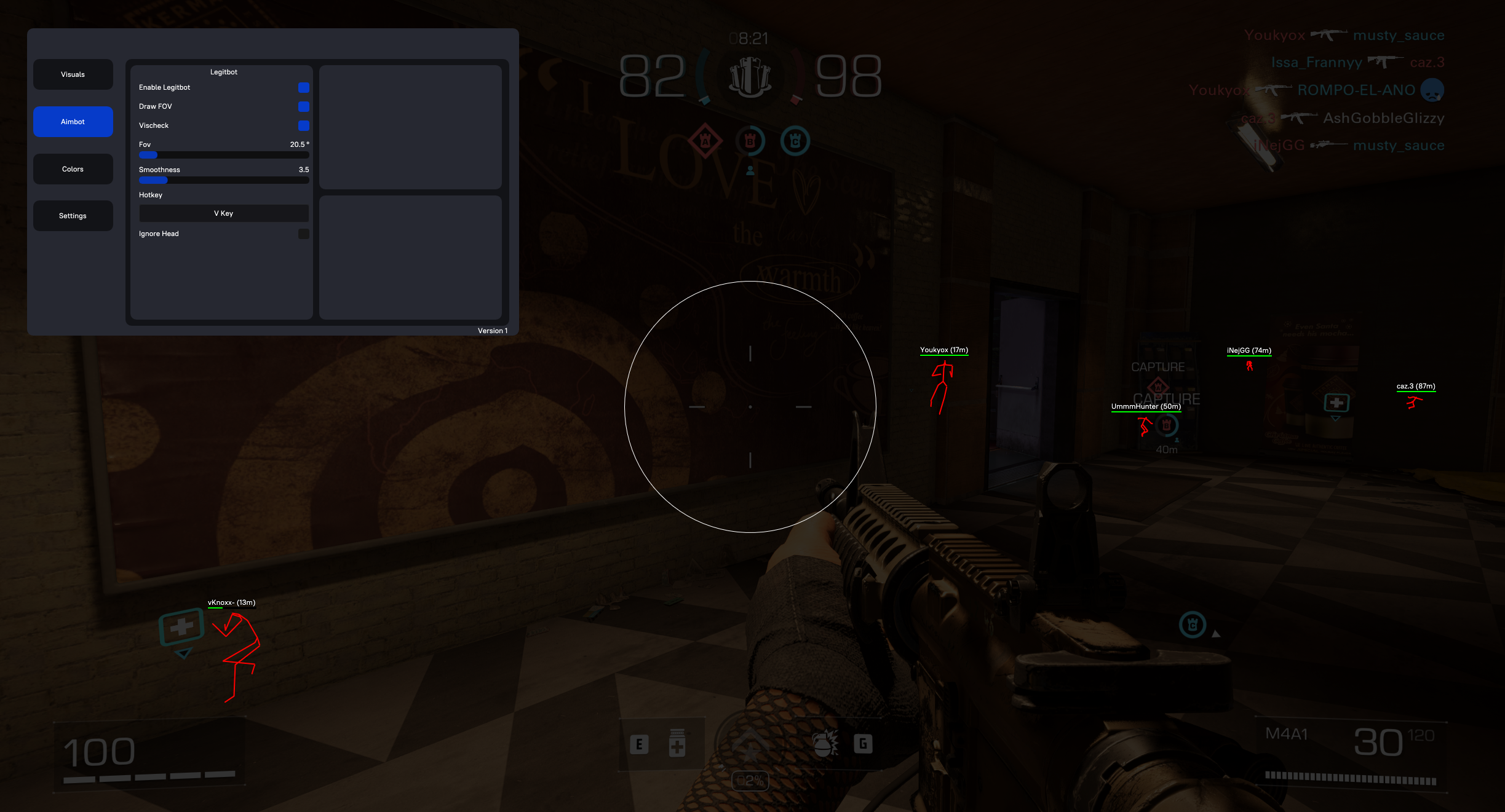Image resolution: width=1505 pixels, height=812 pixels.
Task: Select the Aimbot panel button
Action: pos(73,121)
